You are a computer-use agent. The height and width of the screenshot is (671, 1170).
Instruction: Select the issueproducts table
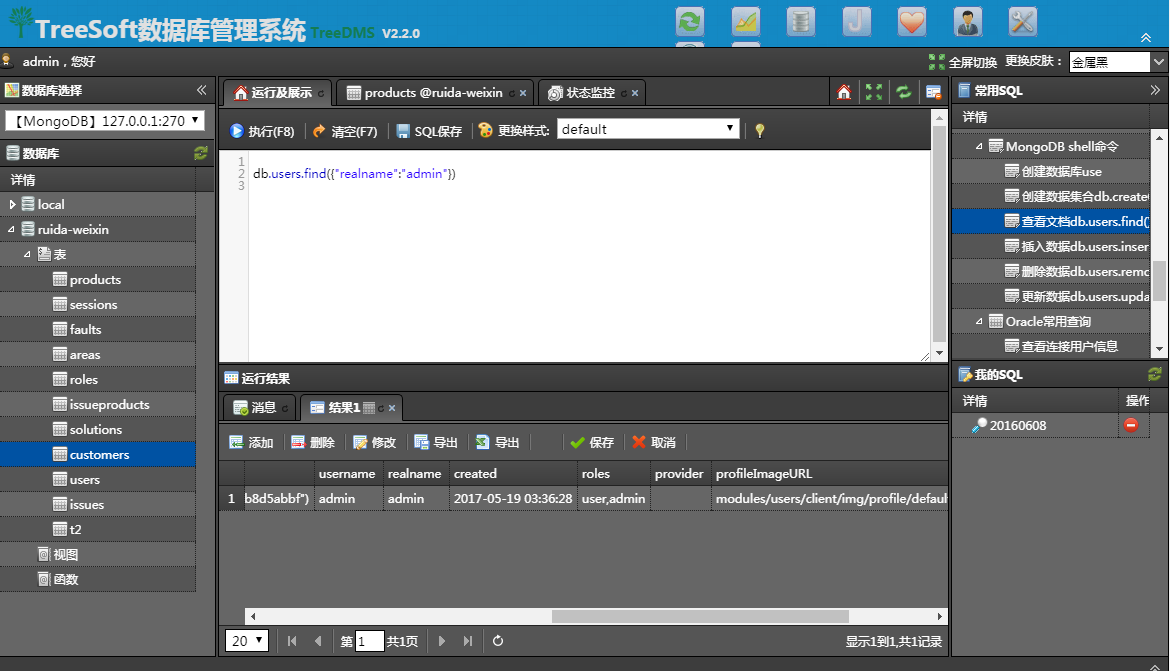click(109, 405)
